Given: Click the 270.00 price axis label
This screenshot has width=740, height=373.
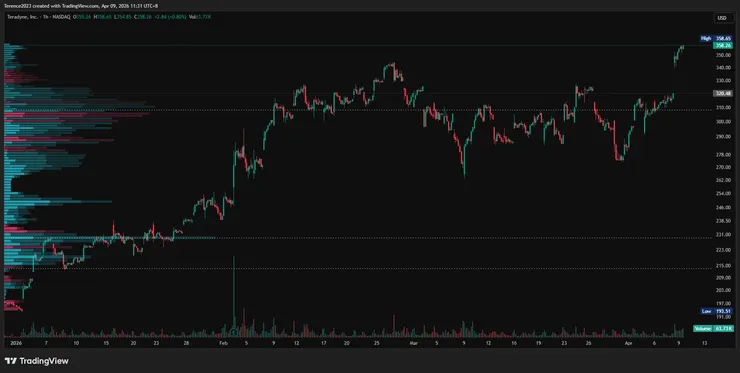Looking at the screenshot, I should click(x=723, y=167).
